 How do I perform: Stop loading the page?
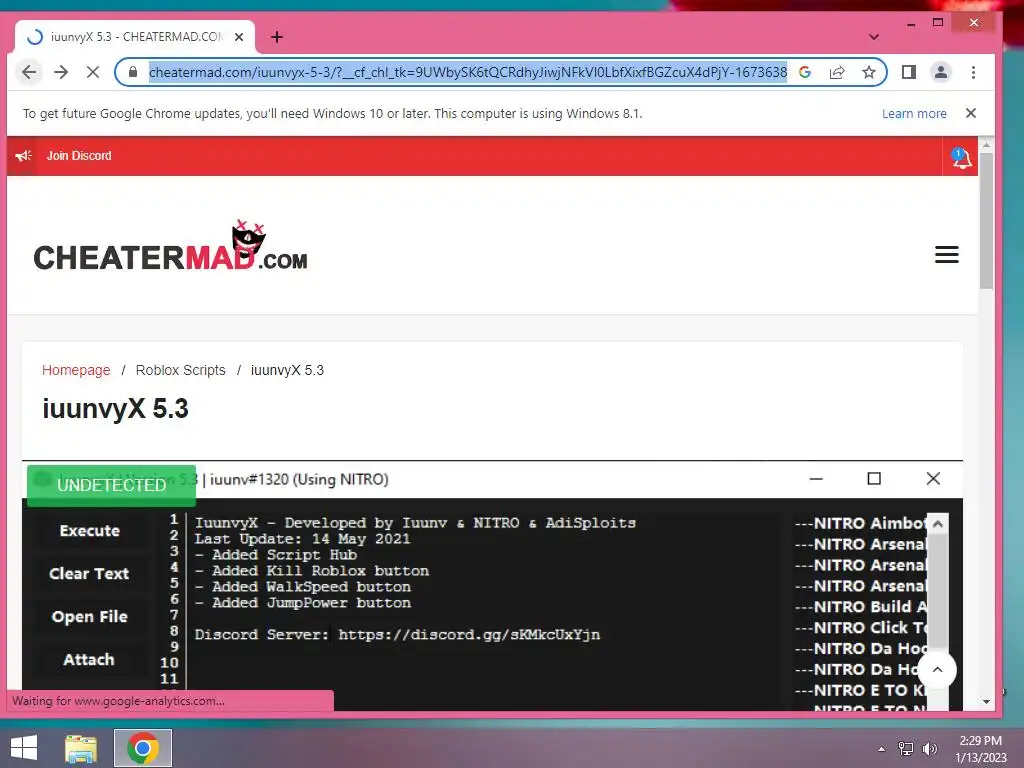[93, 72]
